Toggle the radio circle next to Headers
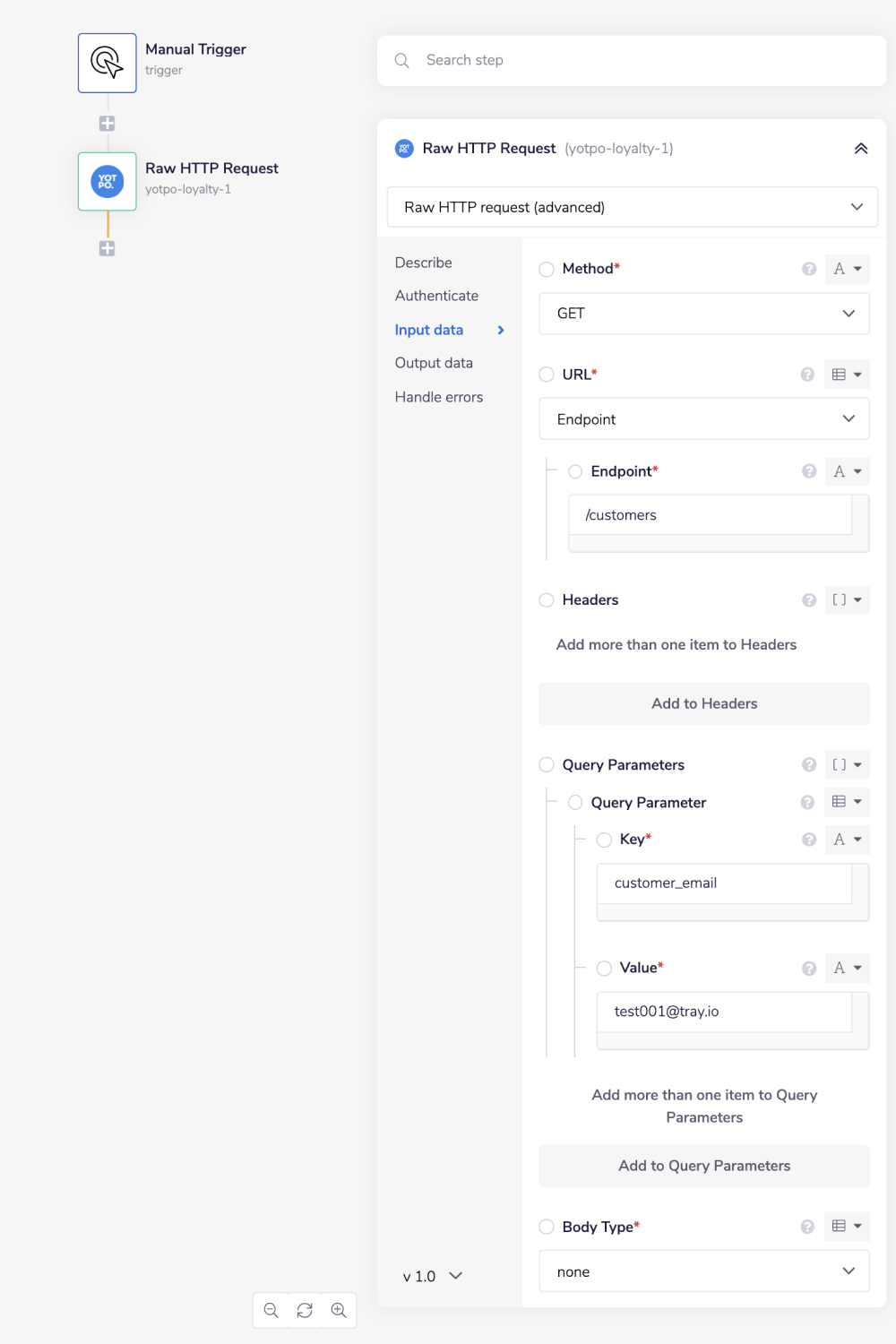 tap(547, 600)
